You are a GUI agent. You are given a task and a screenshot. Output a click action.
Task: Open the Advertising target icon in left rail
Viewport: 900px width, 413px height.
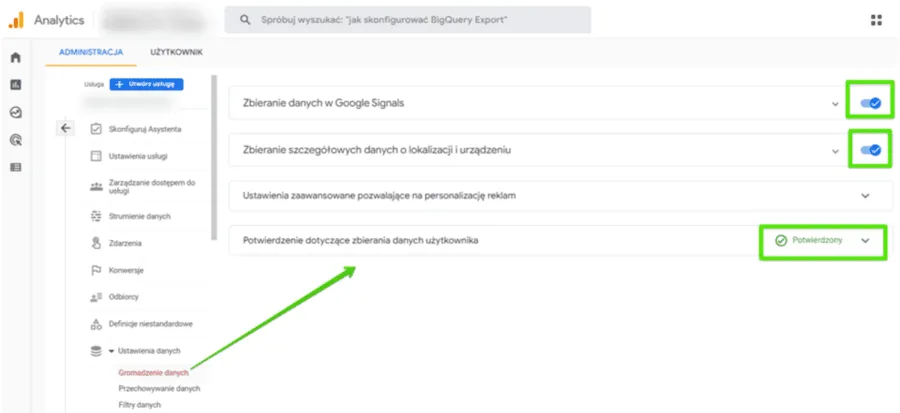[16, 140]
